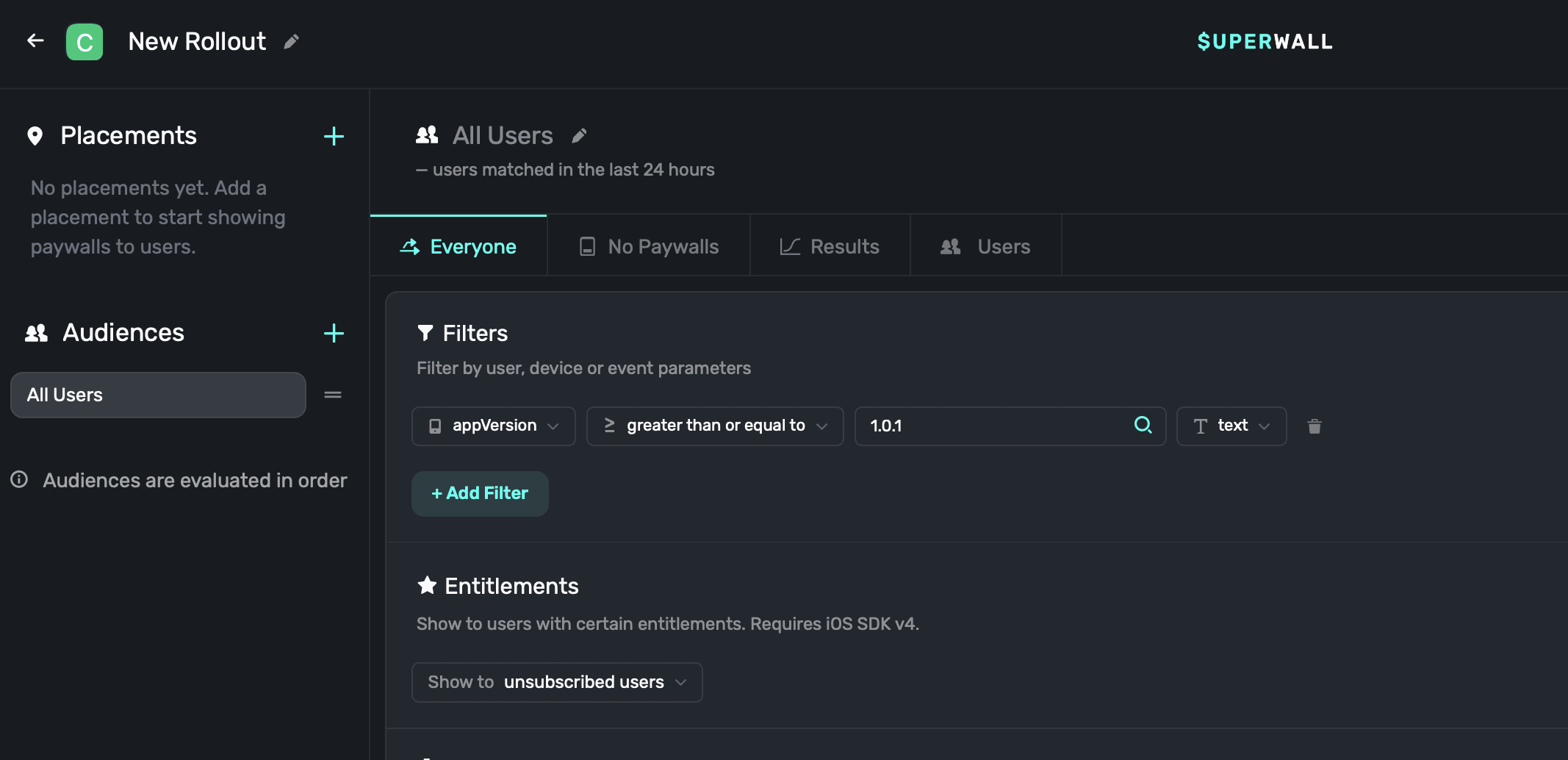
Task: Click the audiences order info icon
Action: click(19, 480)
